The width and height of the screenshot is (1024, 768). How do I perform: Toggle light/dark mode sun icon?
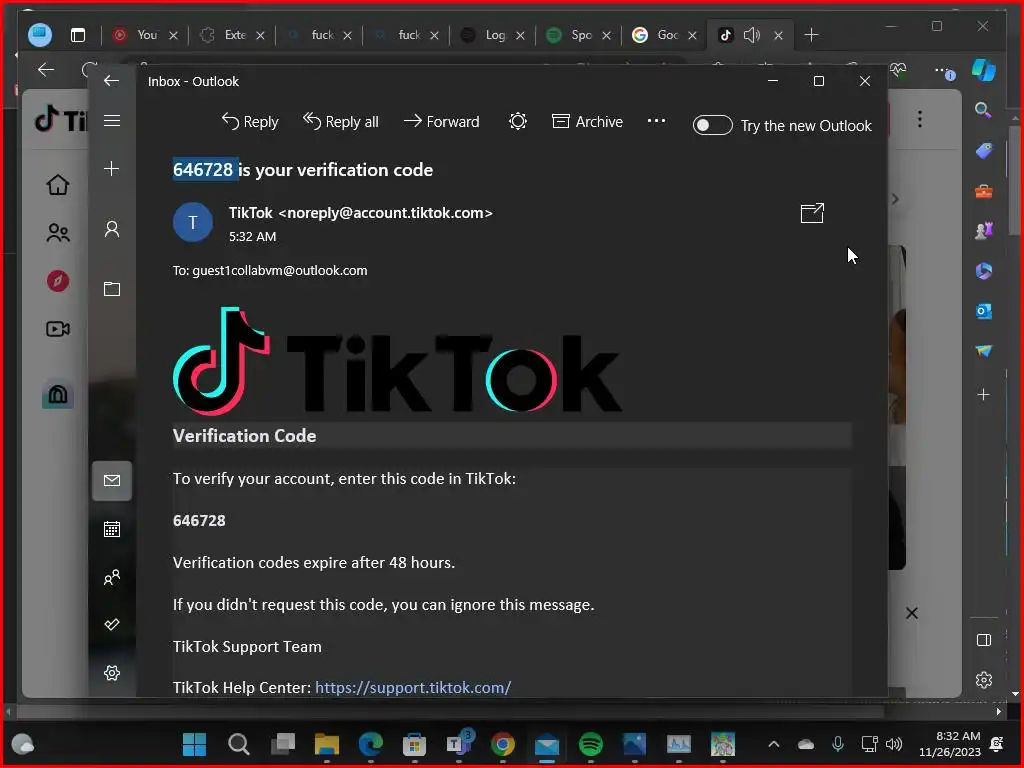click(x=518, y=121)
